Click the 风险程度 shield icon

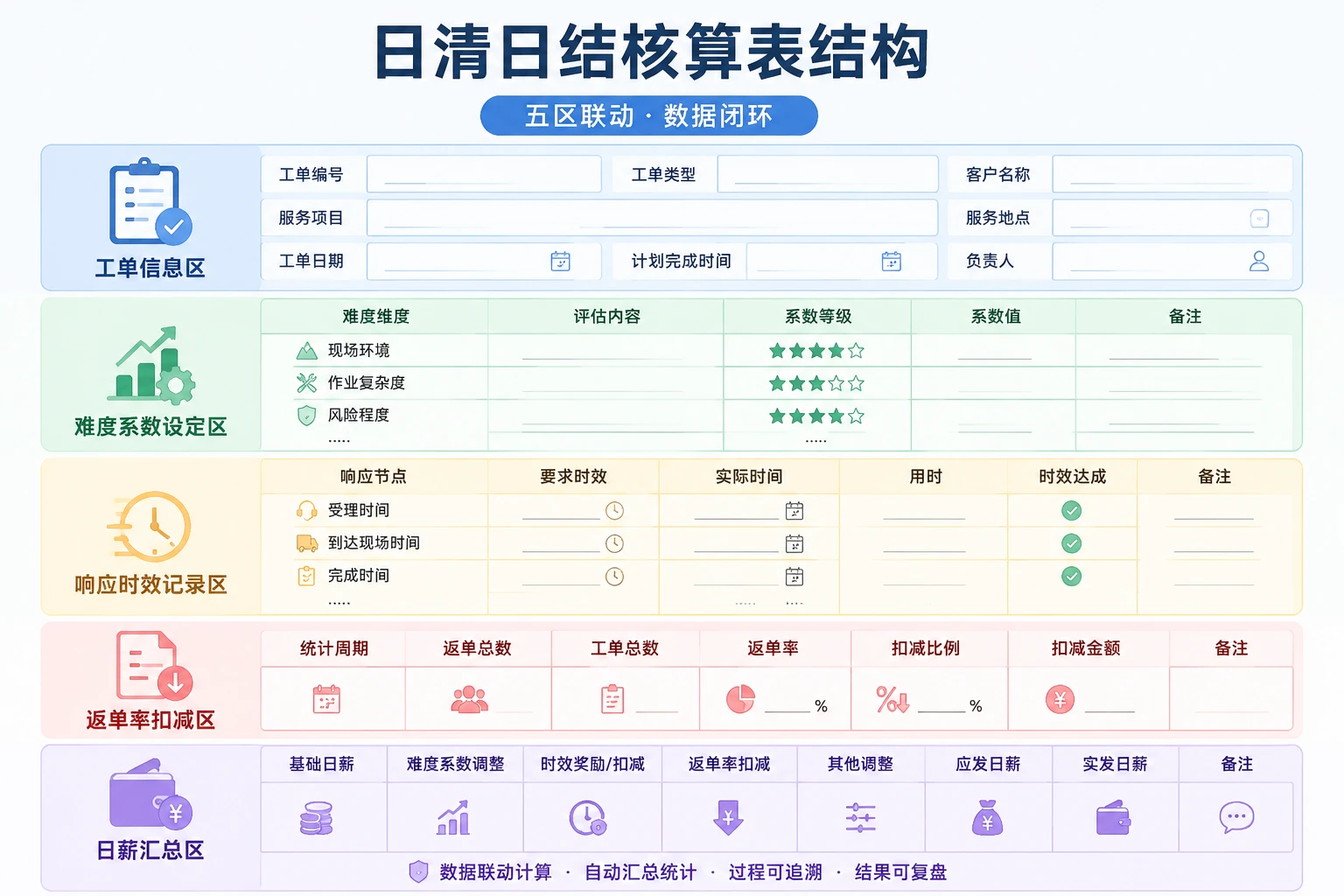click(306, 415)
